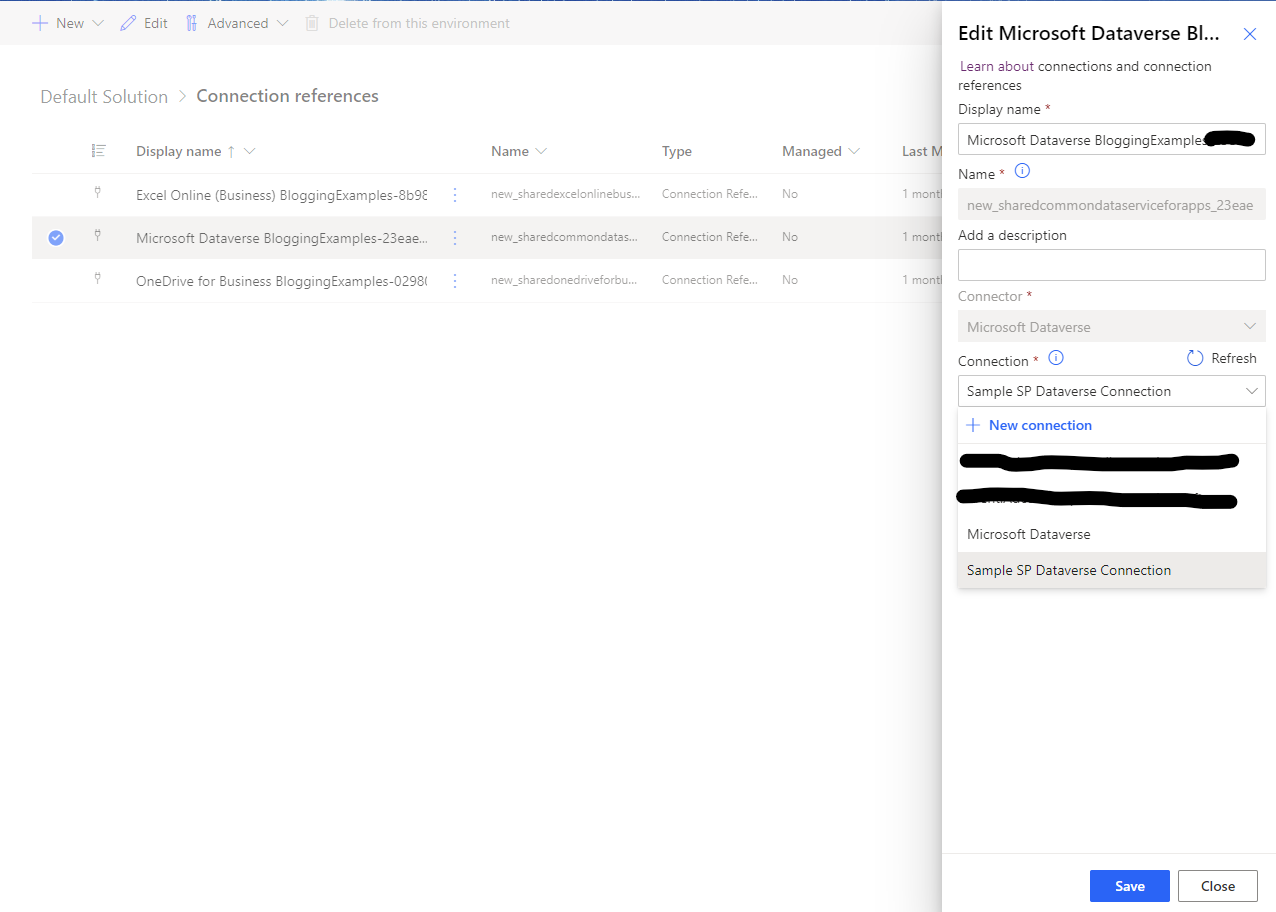Image resolution: width=1276 pixels, height=912 pixels.
Task: Expand the Advanced chevron arrow
Action: (282, 23)
